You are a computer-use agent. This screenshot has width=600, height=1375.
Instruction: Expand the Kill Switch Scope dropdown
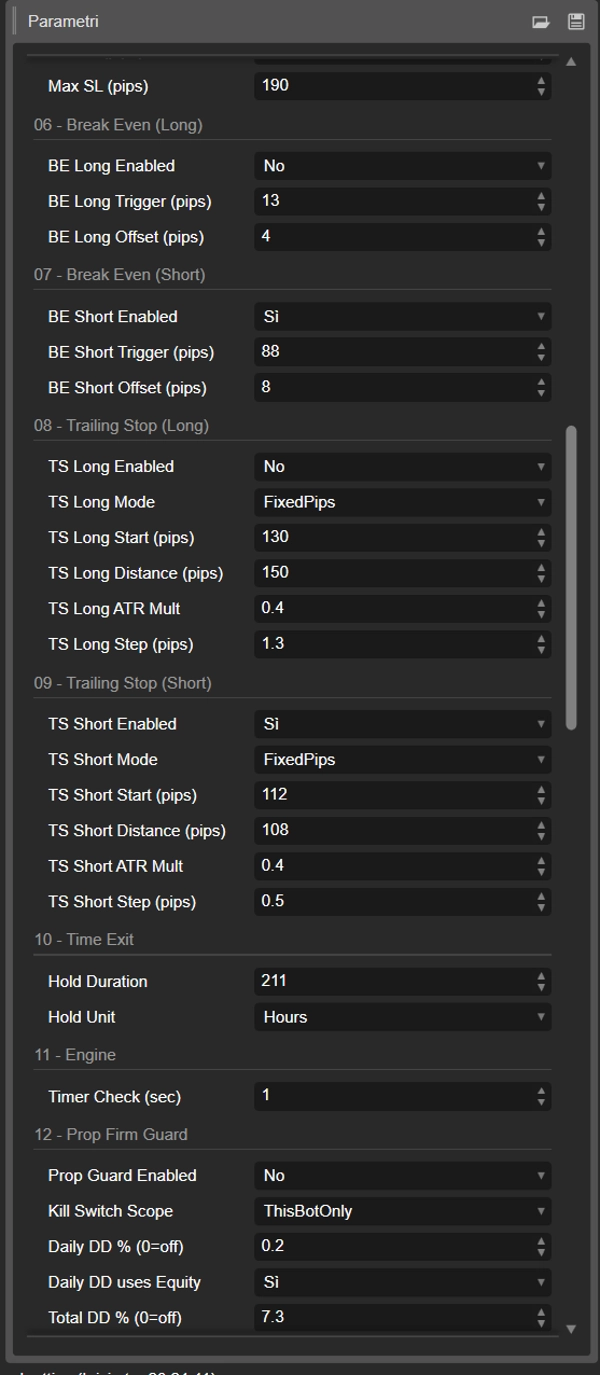coord(402,1211)
